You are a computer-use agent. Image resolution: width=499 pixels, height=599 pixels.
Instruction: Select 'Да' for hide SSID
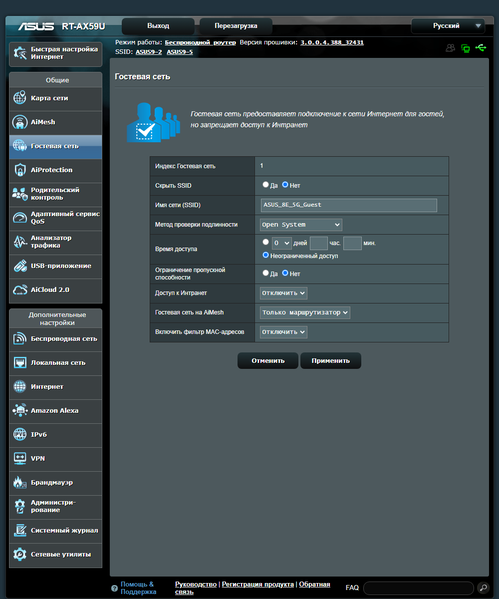pyautogui.click(x=266, y=185)
